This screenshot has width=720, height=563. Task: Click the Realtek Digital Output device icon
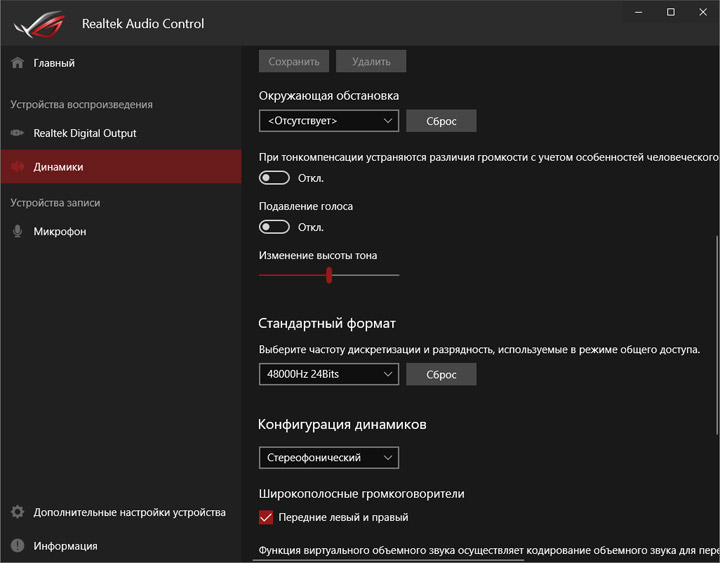pos(17,133)
